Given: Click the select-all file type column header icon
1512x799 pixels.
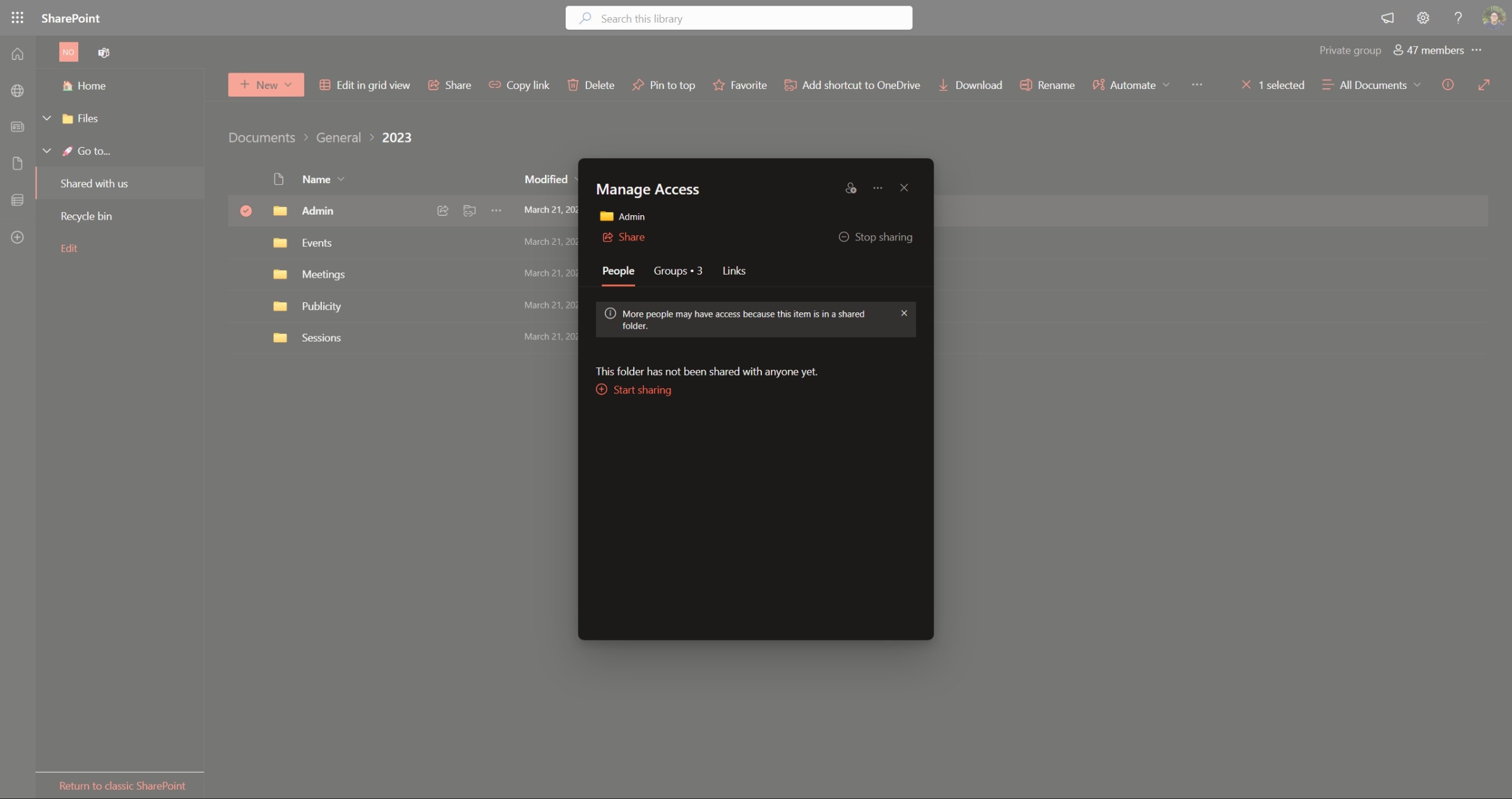Looking at the screenshot, I should tap(278, 179).
